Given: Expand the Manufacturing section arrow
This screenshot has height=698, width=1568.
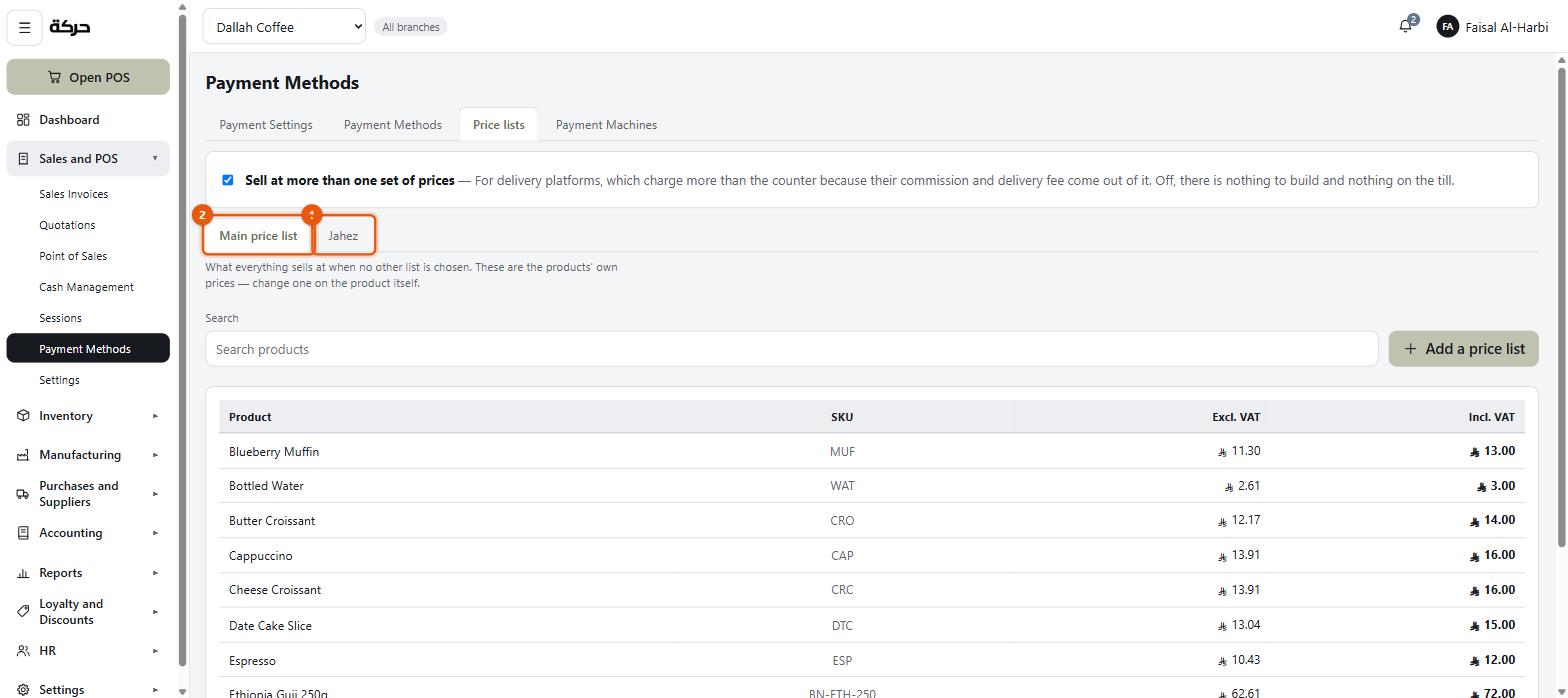Looking at the screenshot, I should click(x=155, y=455).
